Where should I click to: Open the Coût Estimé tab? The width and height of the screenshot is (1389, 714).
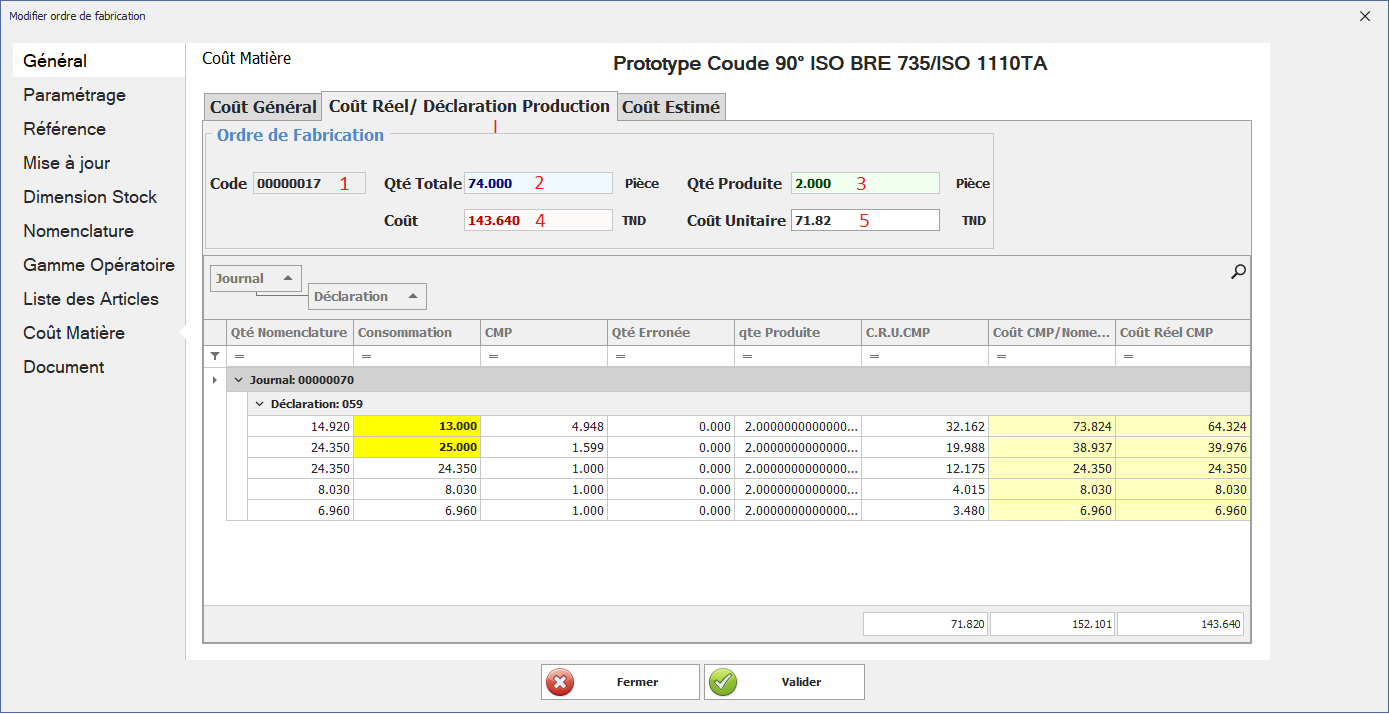point(671,107)
